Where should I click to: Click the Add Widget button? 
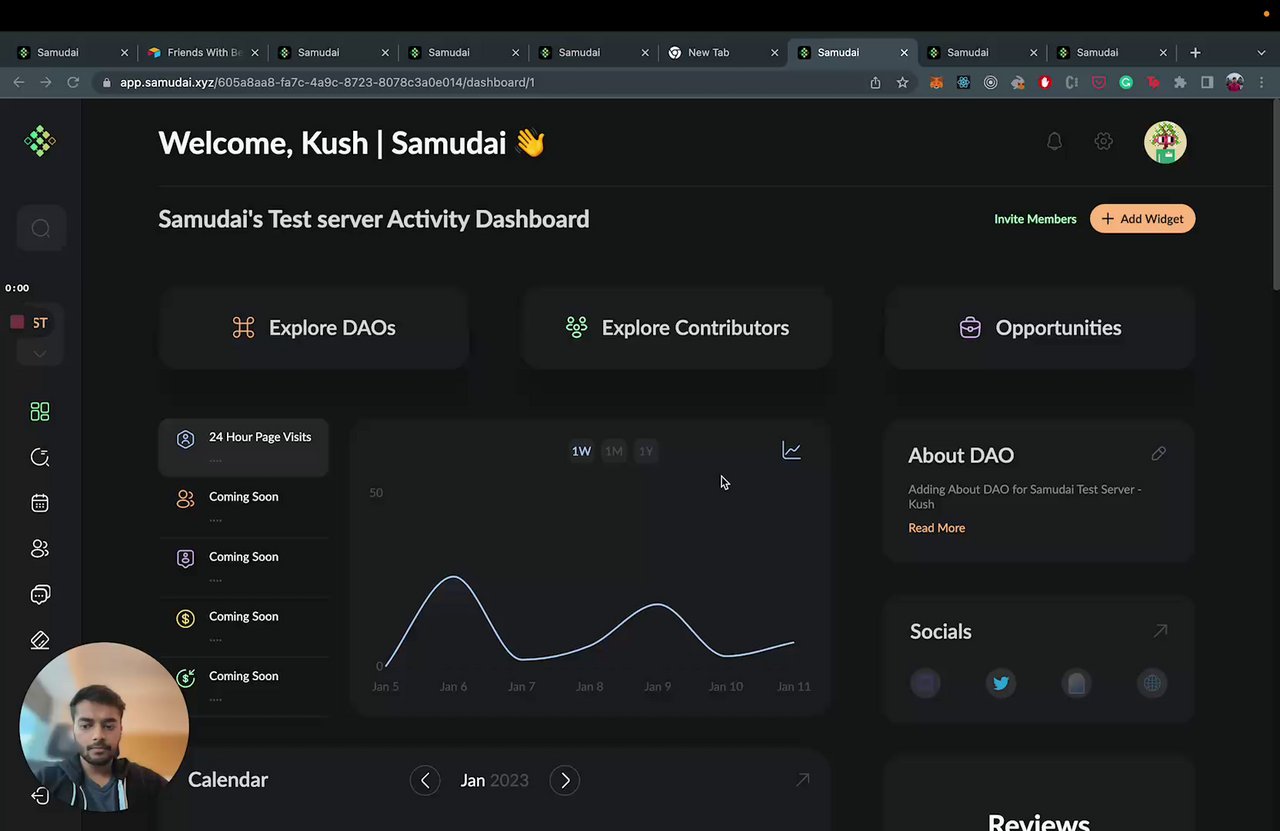click(1142, 219)
